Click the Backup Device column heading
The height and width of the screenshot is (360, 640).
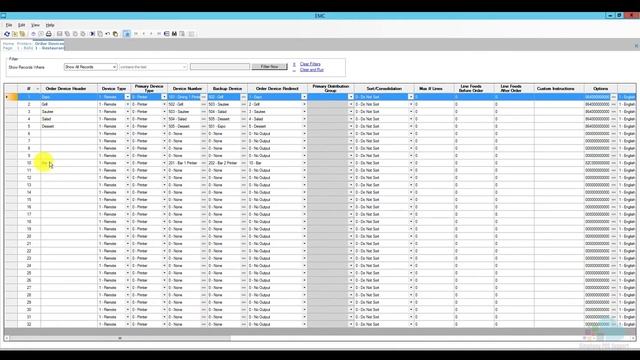tap(227, 89)
